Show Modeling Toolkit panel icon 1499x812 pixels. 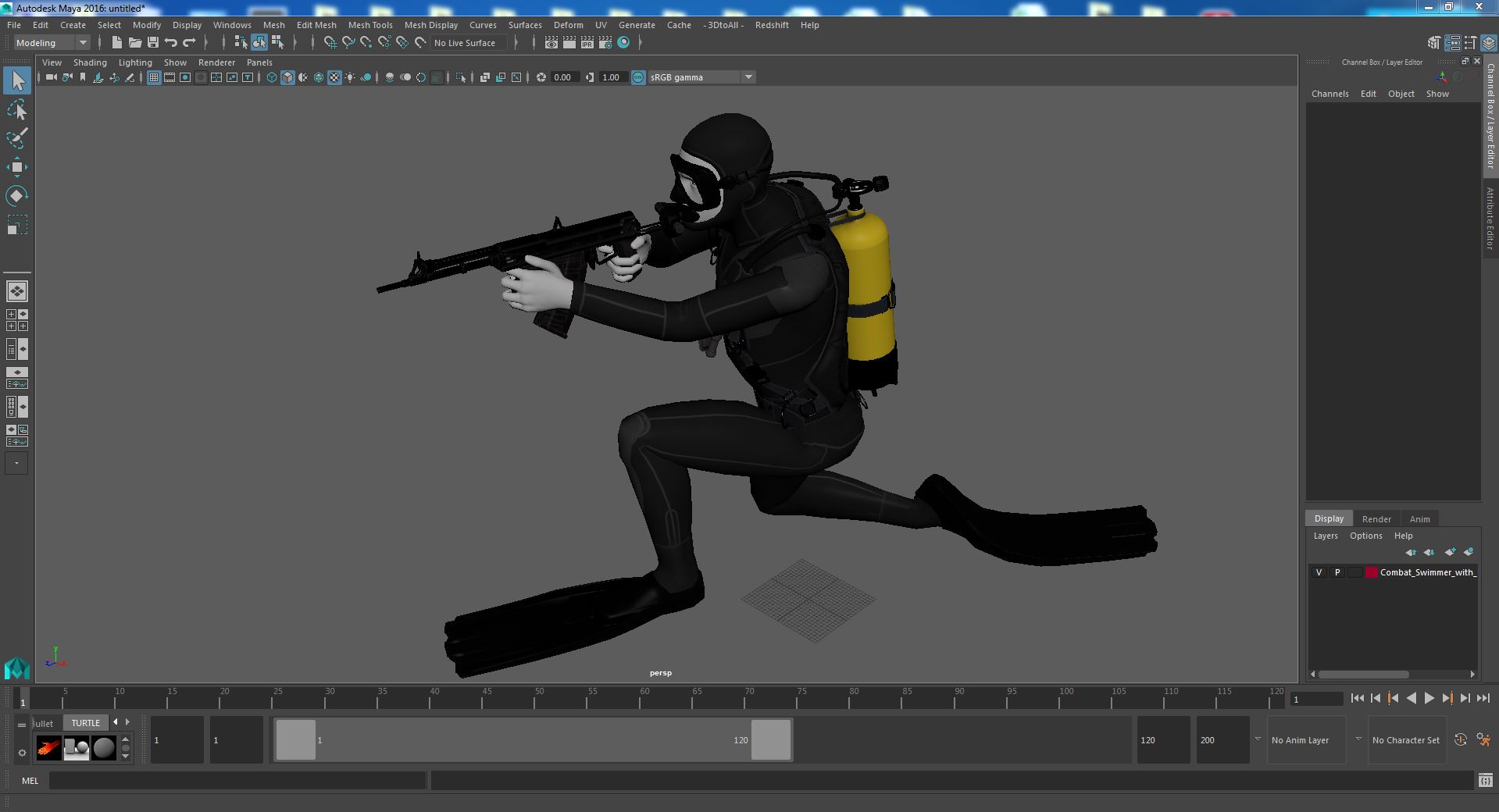(x=1434, y=43)
